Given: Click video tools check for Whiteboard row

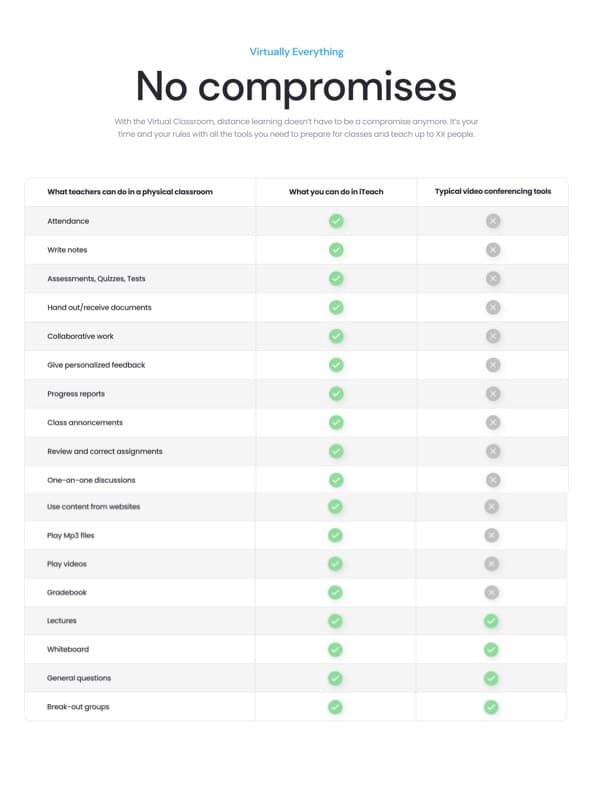Looking at the screenshot, I should (x=491, y=649).
